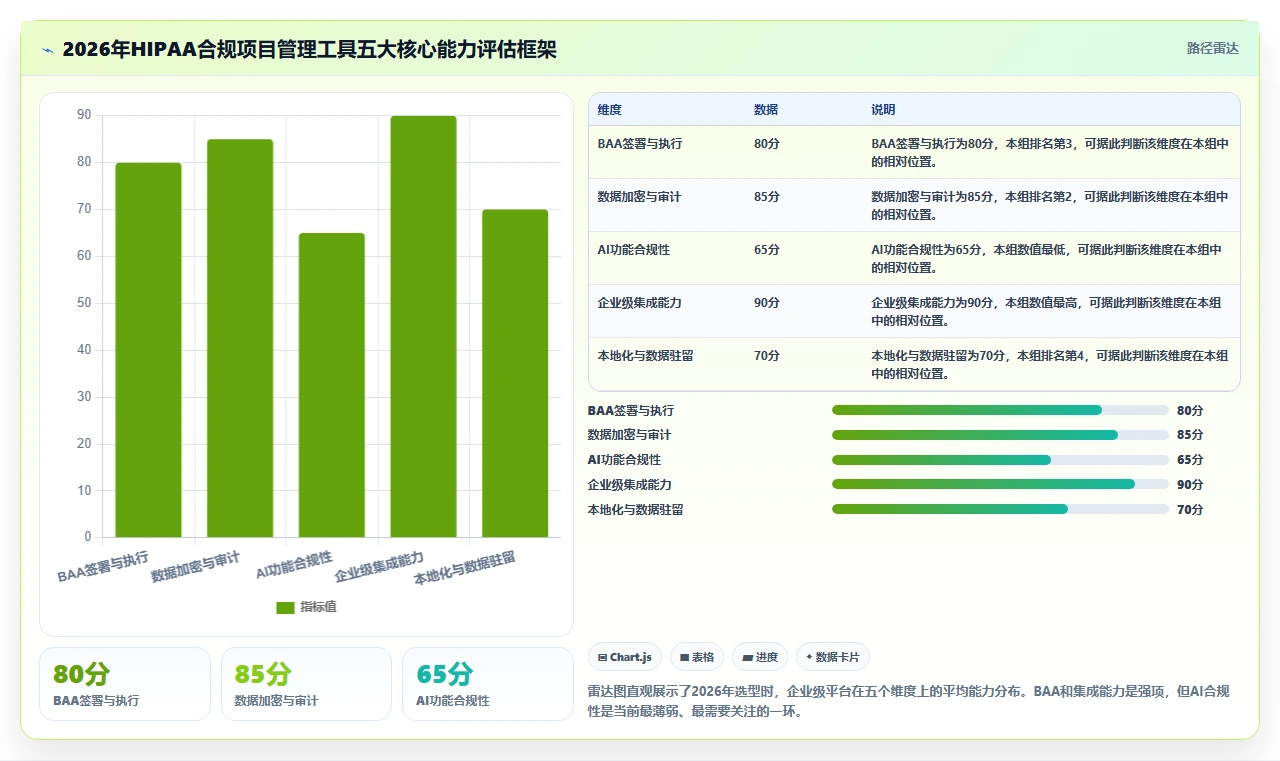This screenshot has height=761, width=1280.
Task: Click the AI功能合规性 progress bar
Action: coord(1000,460)
